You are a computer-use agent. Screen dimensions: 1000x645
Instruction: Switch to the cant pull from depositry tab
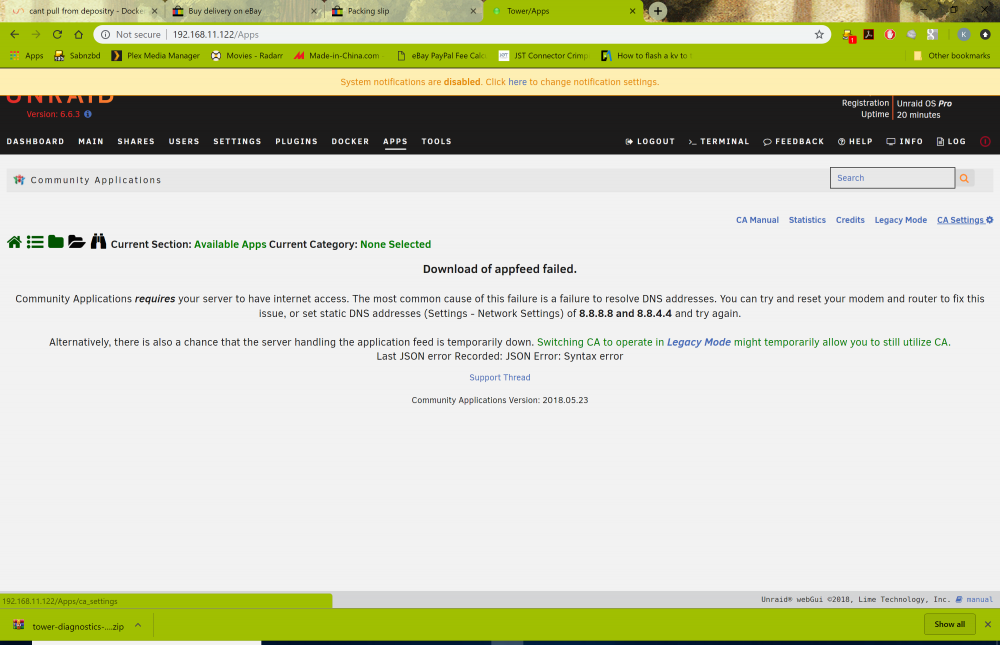[x=84, y=11]
